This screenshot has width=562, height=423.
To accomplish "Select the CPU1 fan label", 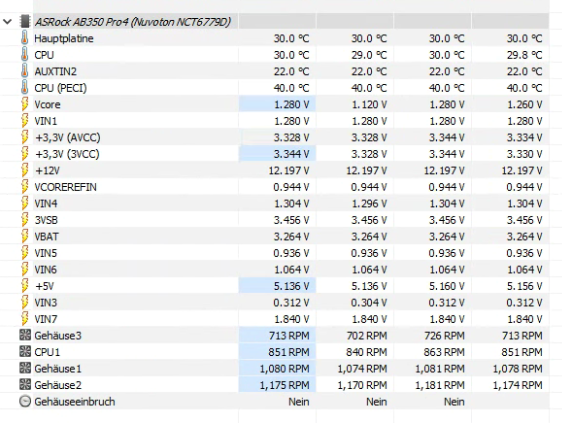I will pos(47,352).
